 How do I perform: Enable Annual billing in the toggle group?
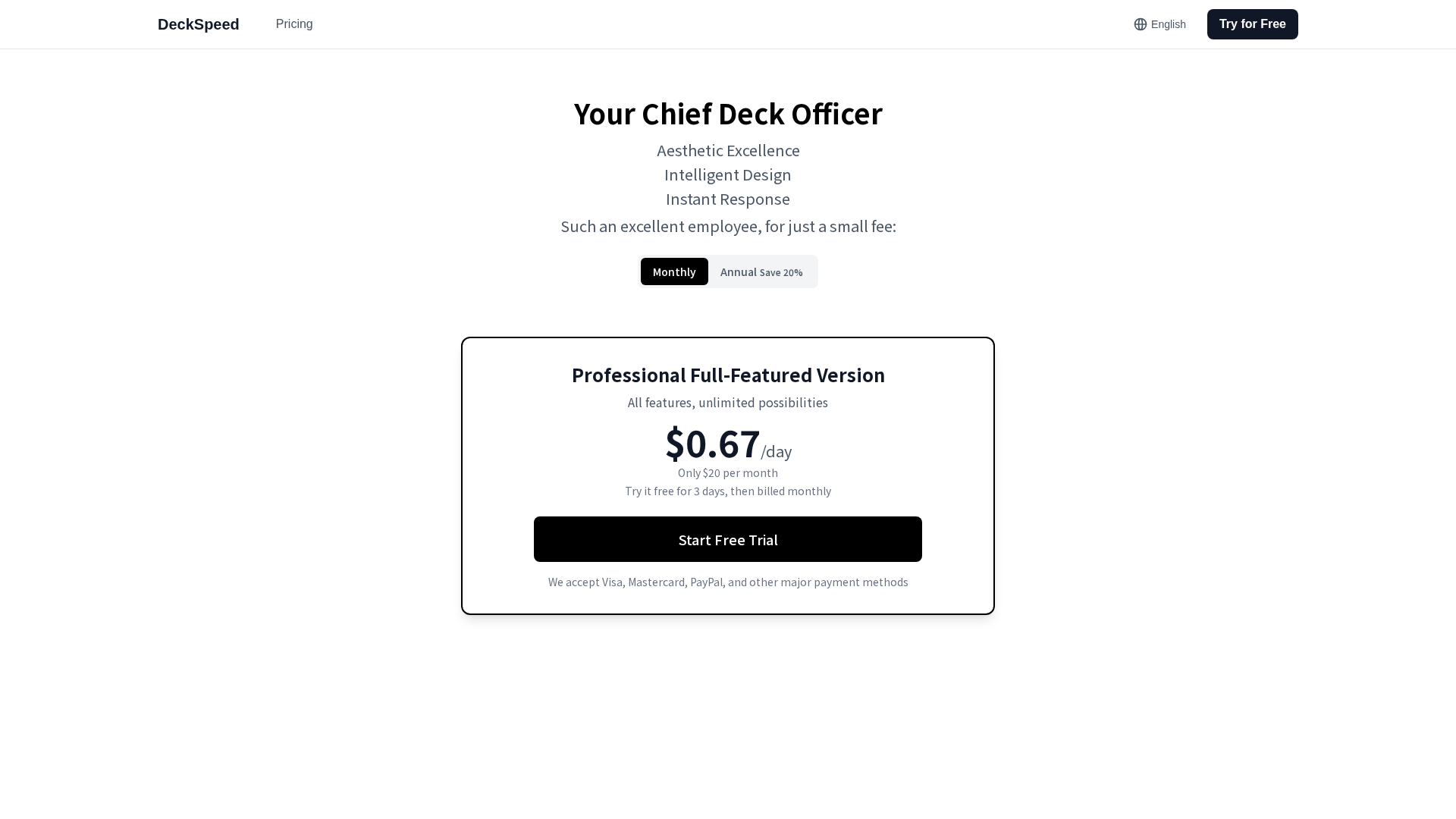click(x=761, y=271)
